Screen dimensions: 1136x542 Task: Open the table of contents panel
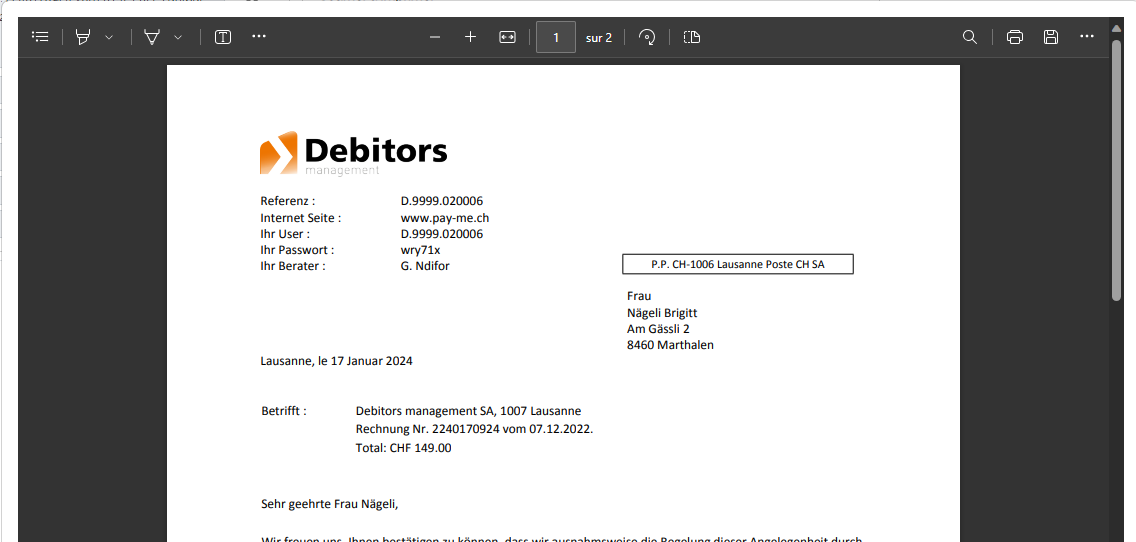point(40,37)
